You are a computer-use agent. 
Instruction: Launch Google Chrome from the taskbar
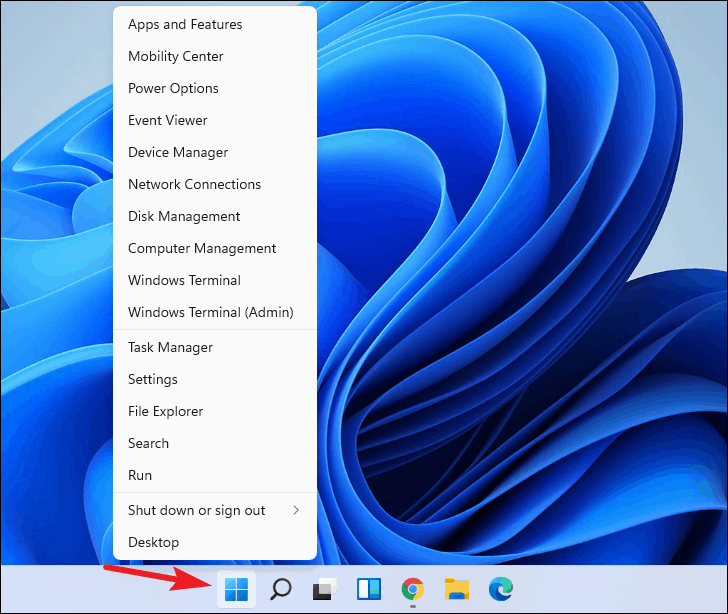412,590
